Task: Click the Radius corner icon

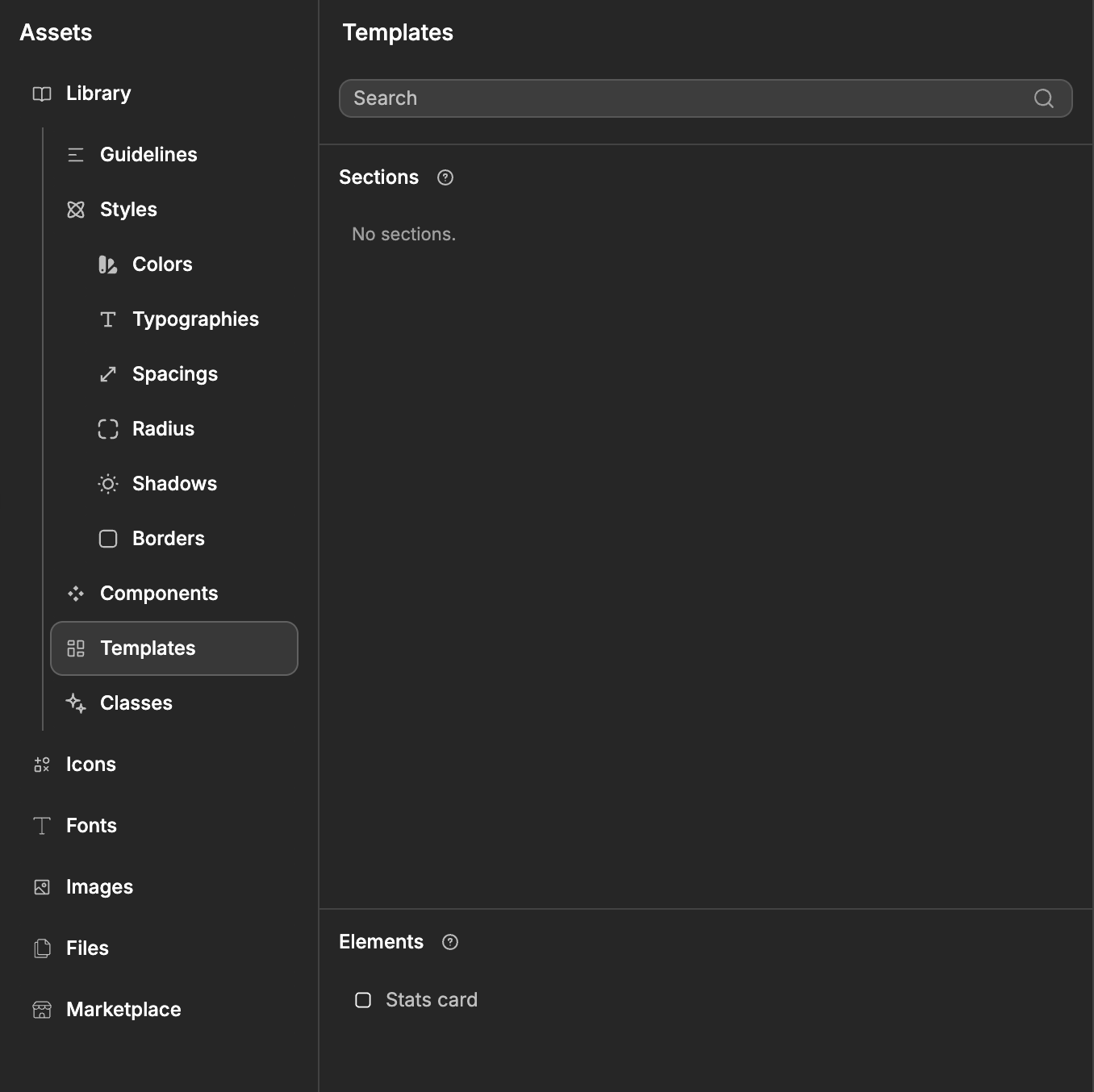Action: (x=108, y=429)
